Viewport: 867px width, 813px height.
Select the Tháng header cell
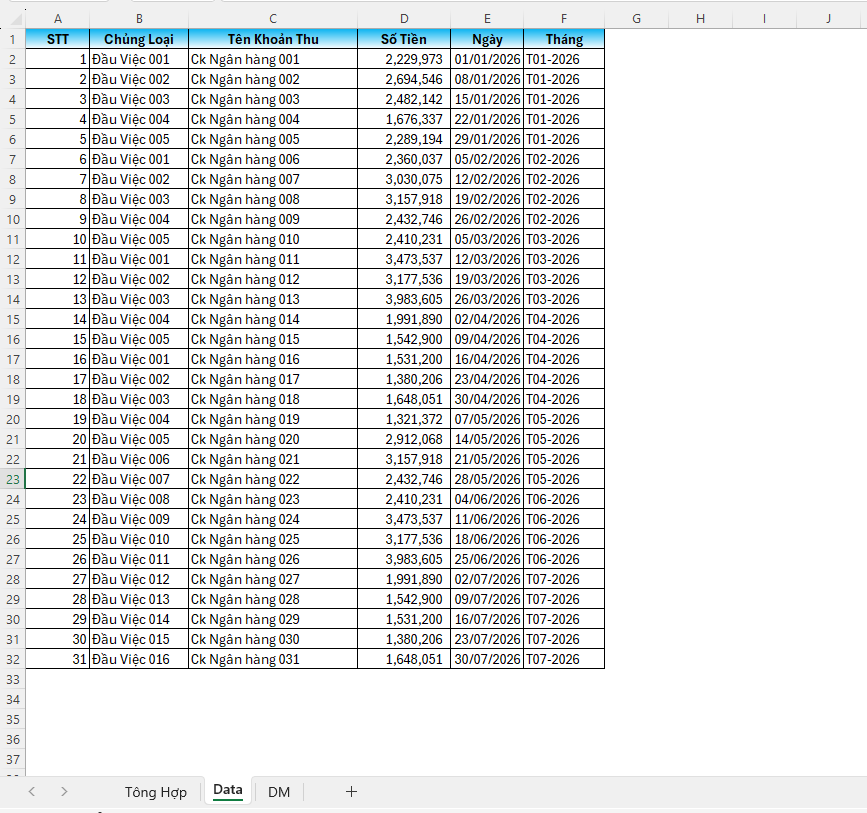[564, 39]
